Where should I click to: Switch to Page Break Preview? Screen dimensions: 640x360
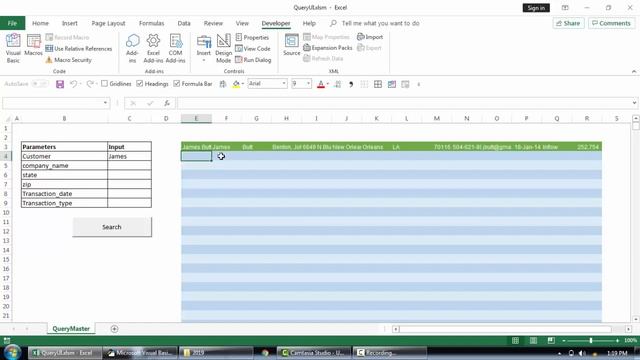point(551,340)
